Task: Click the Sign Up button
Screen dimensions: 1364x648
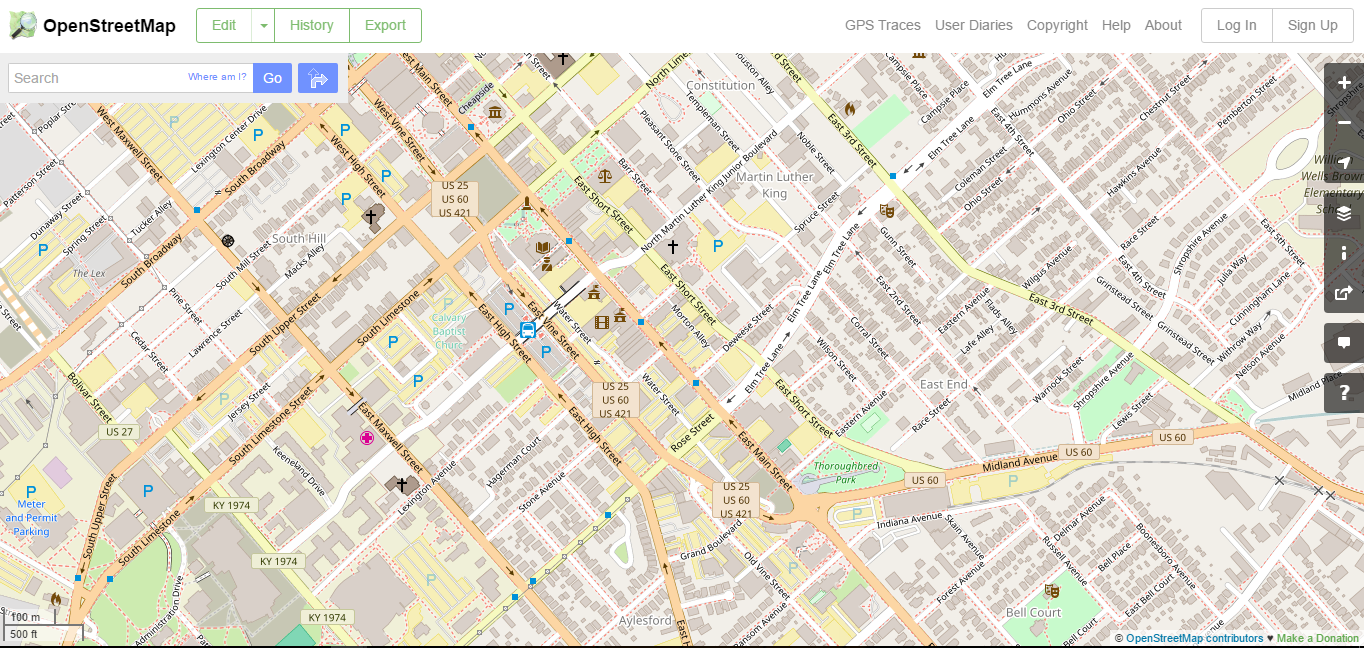Action: (x=1313, y=26)
